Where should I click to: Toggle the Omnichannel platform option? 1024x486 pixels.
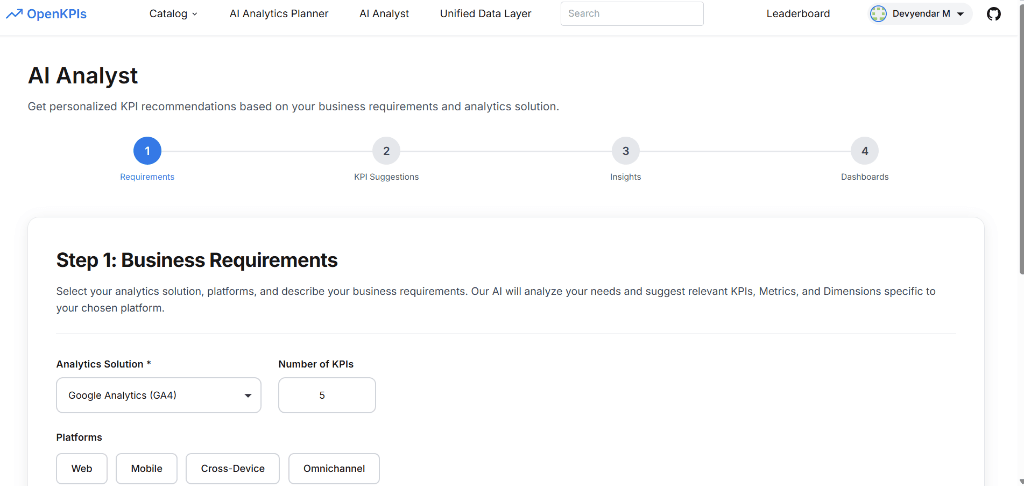pos(334,468)
